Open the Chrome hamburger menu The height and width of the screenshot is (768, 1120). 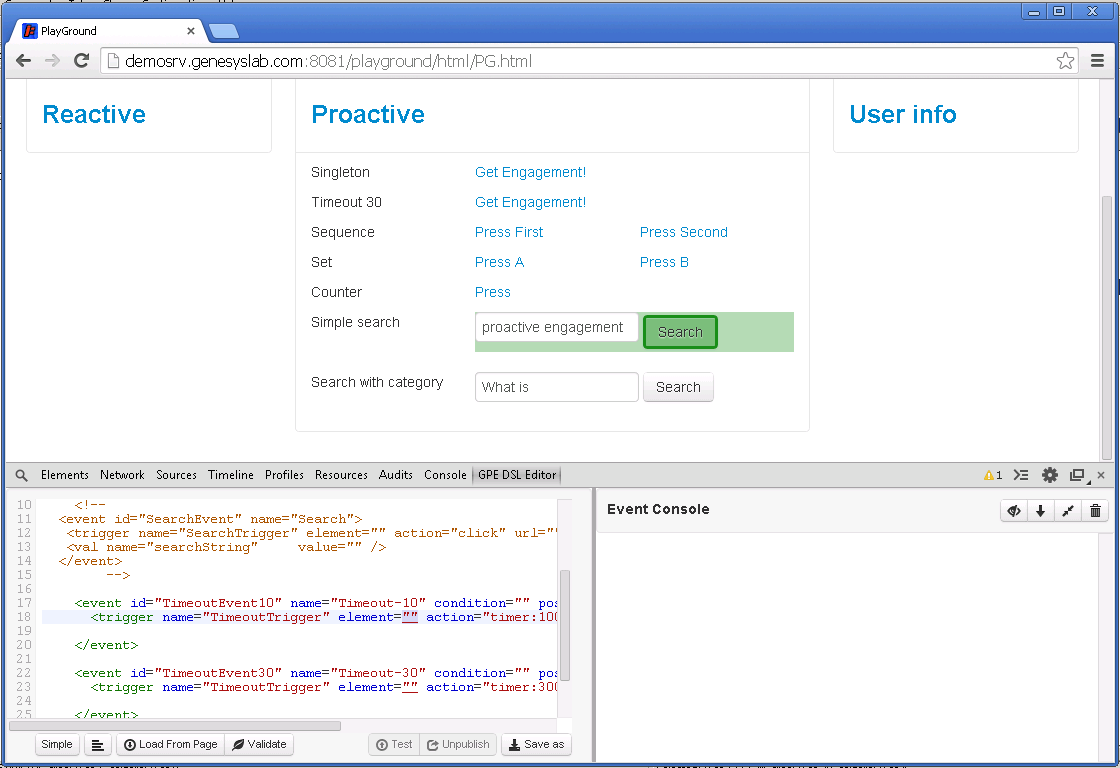tap(1098, 61)
